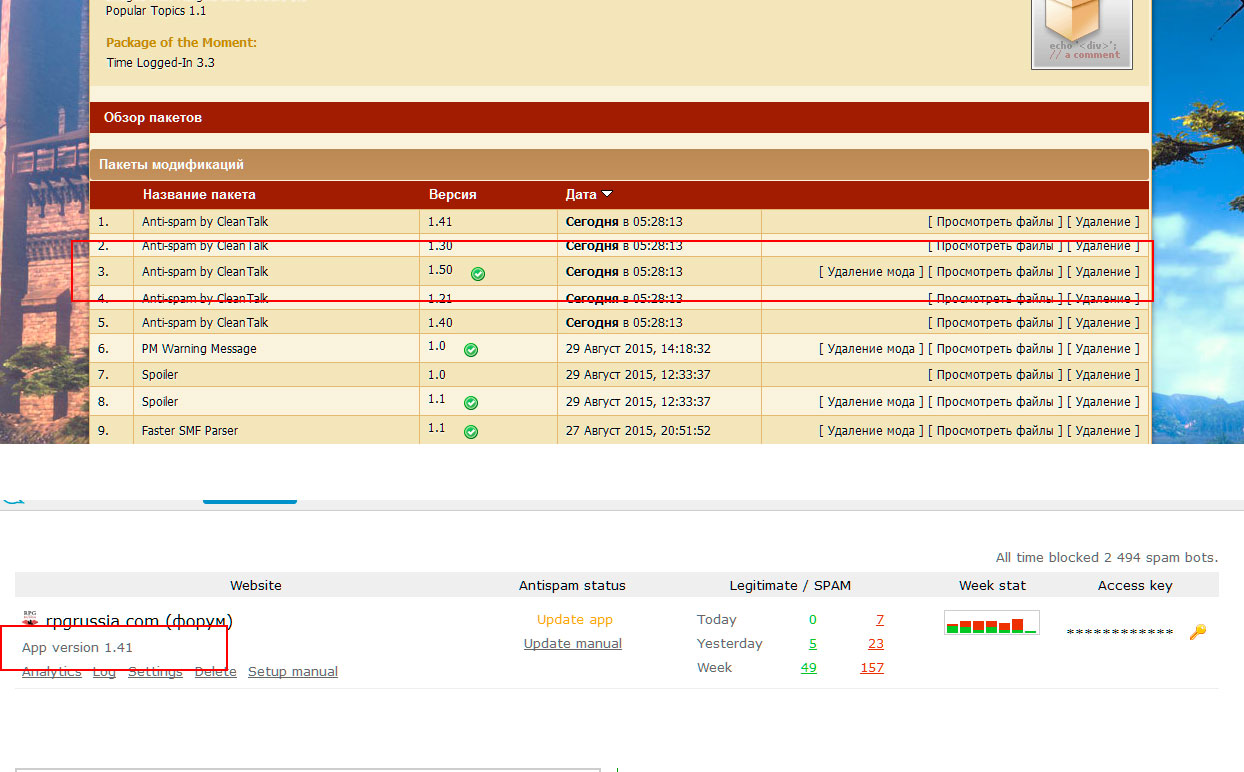
Task: Click week legitimate count 49
Action: pos(808,667)
